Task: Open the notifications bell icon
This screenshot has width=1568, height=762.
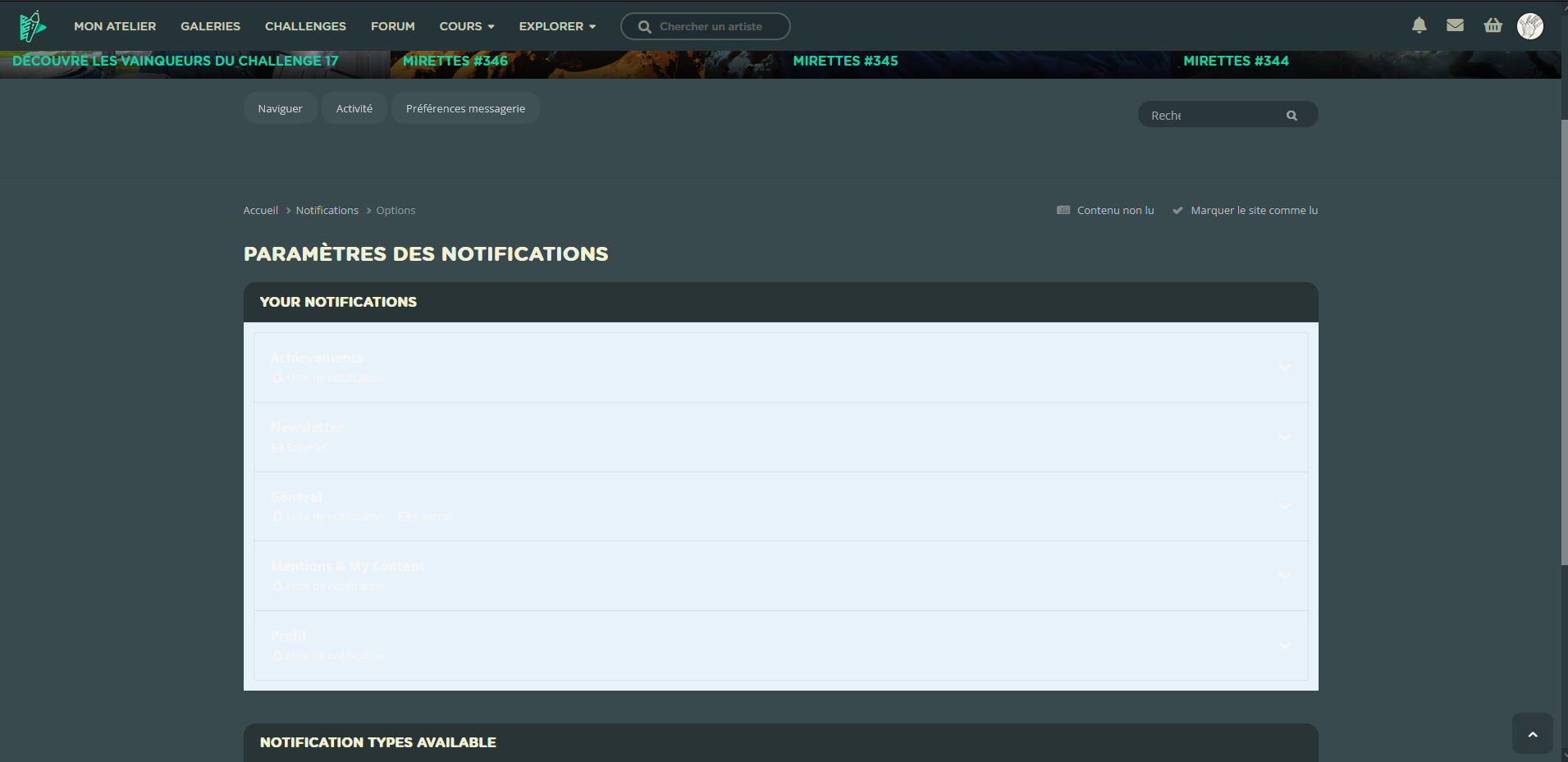Action: (x=1419, y=26)
